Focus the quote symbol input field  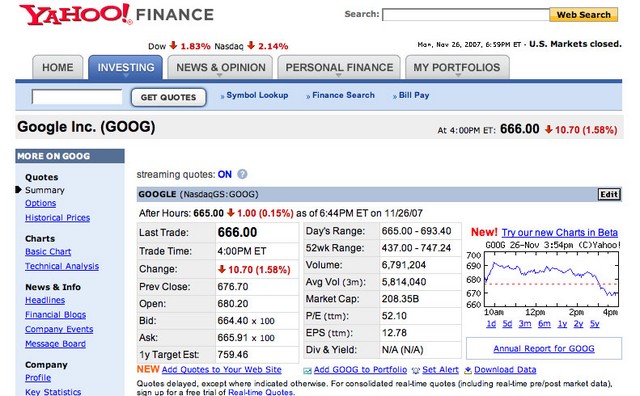pyautogui.click(x=77, y=97)
